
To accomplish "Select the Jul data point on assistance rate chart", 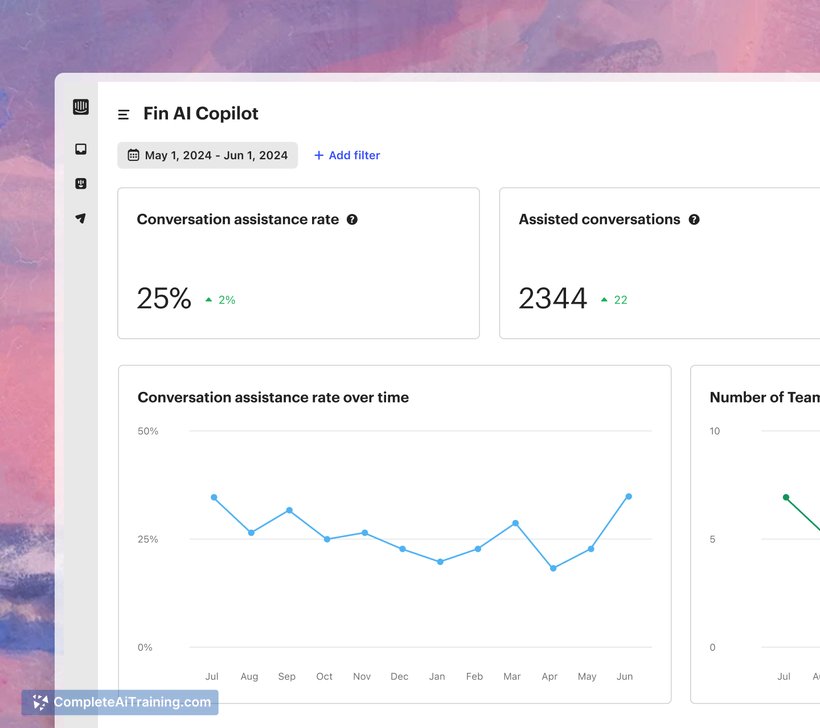I will 214,497.
